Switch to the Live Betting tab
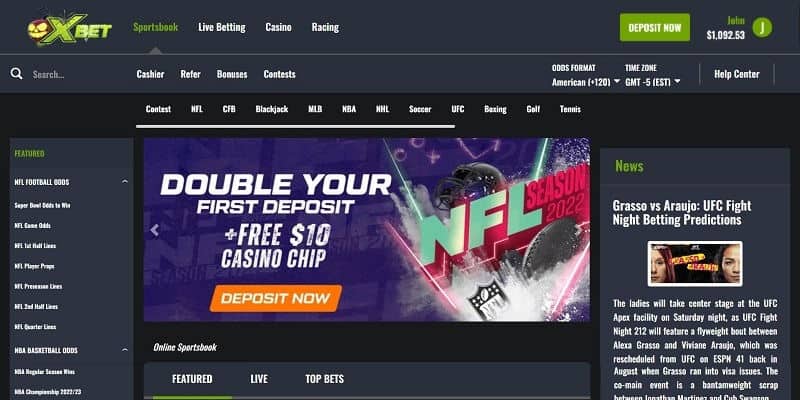Viewport: 800px width, 400px height. pos(221,28)
